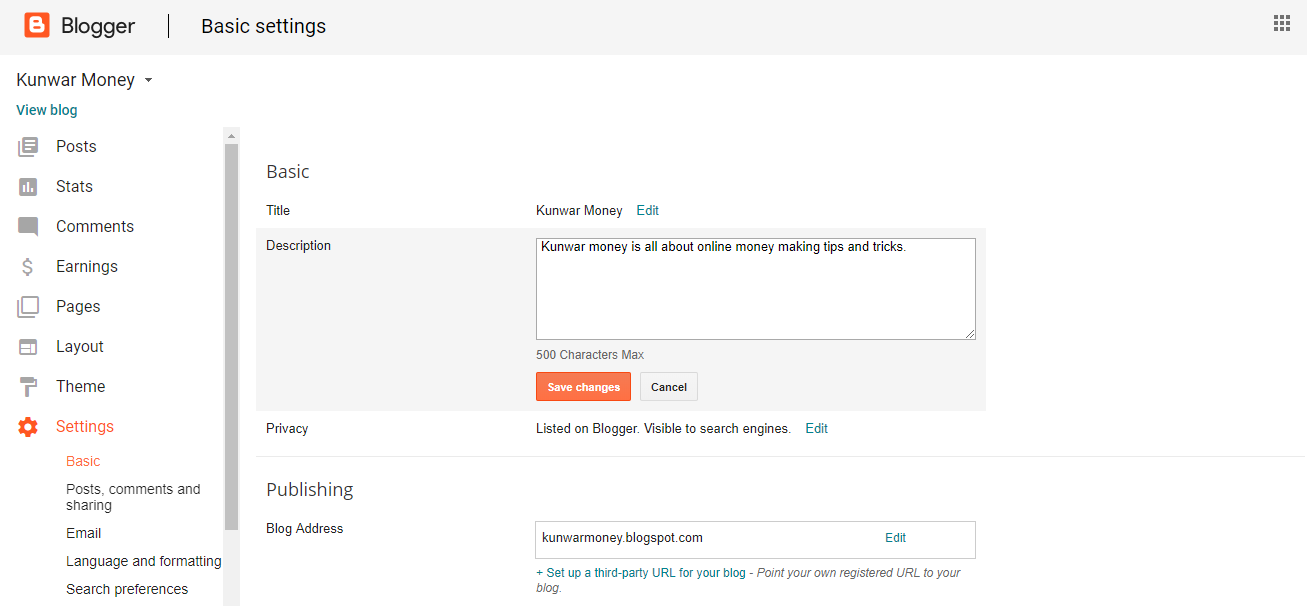Screen dimensions: 1307x606
Task: Open Search preferences settings
Action: click(x=127, y=589)
